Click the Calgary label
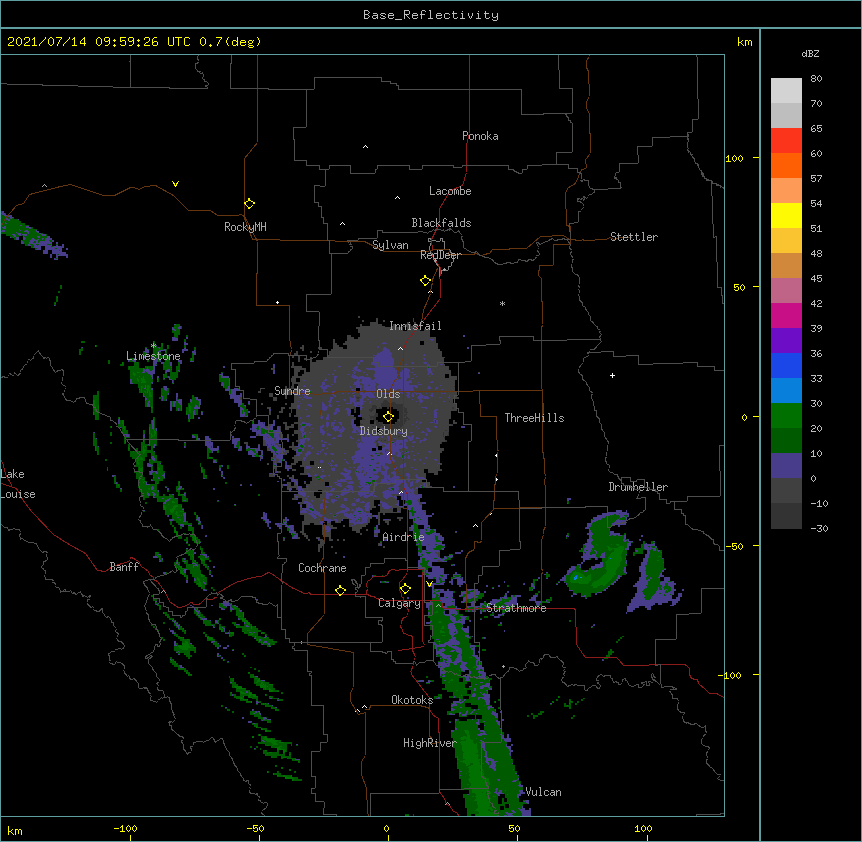Viewport: 862px width, 842px height. (399, 603)
